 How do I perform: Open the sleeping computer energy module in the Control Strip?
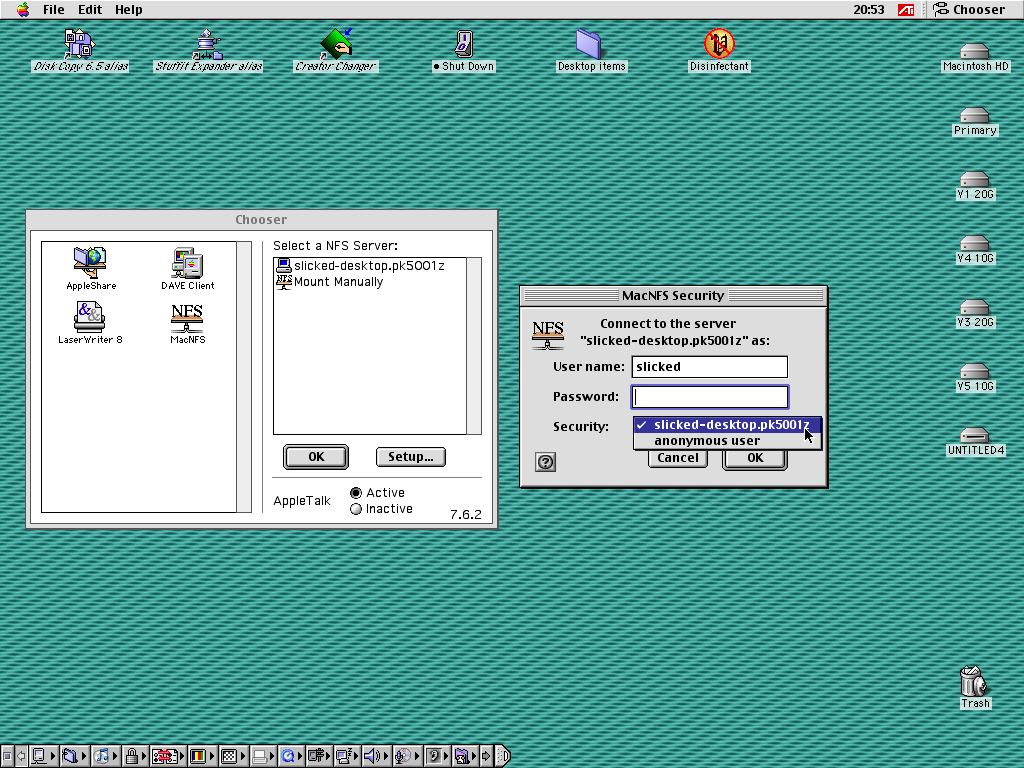[x=347, y=756]
